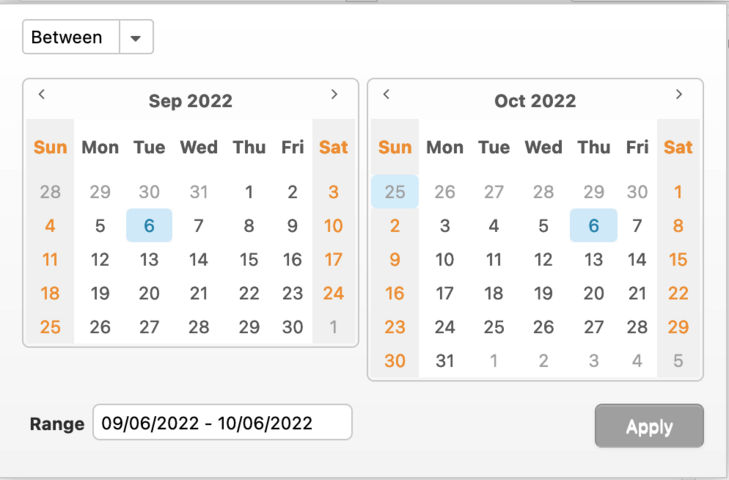Viewport: 729px width, 480px height.
Task: Select September 6 in the left calendar
Action: coord(149,226)
